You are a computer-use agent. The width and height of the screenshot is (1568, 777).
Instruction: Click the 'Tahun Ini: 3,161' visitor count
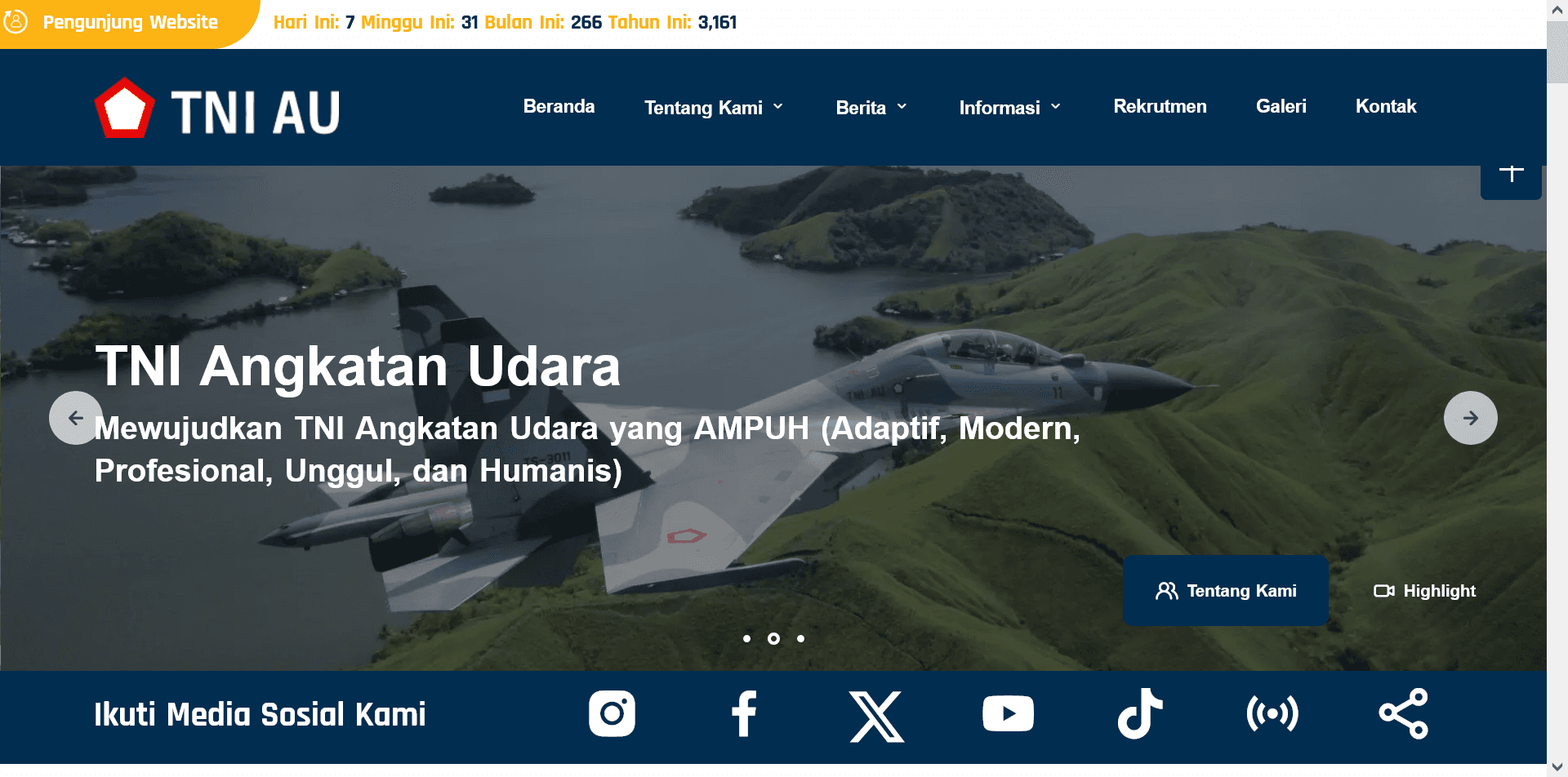(672, 22)
